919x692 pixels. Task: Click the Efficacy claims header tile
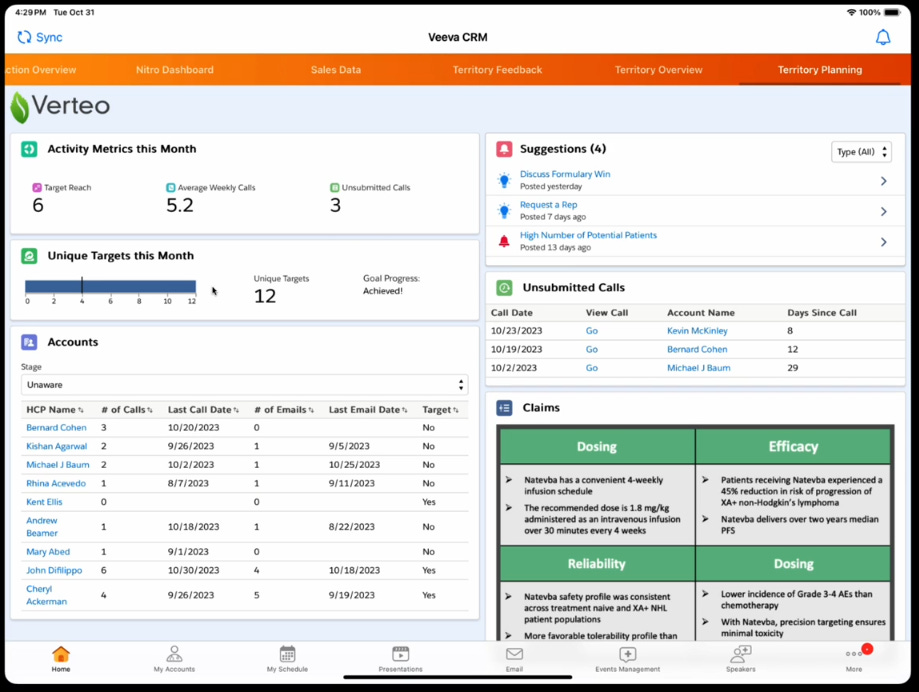coord(793,446)
